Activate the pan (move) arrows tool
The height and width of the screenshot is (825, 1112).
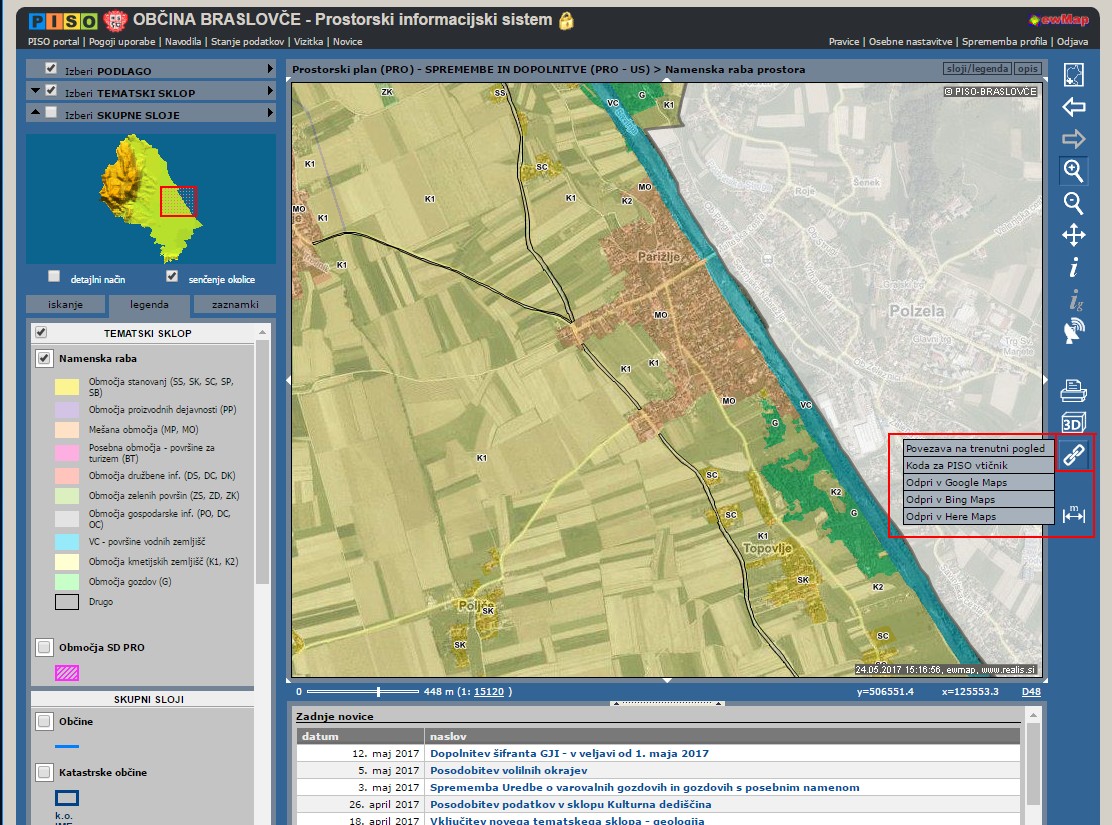1074,236
